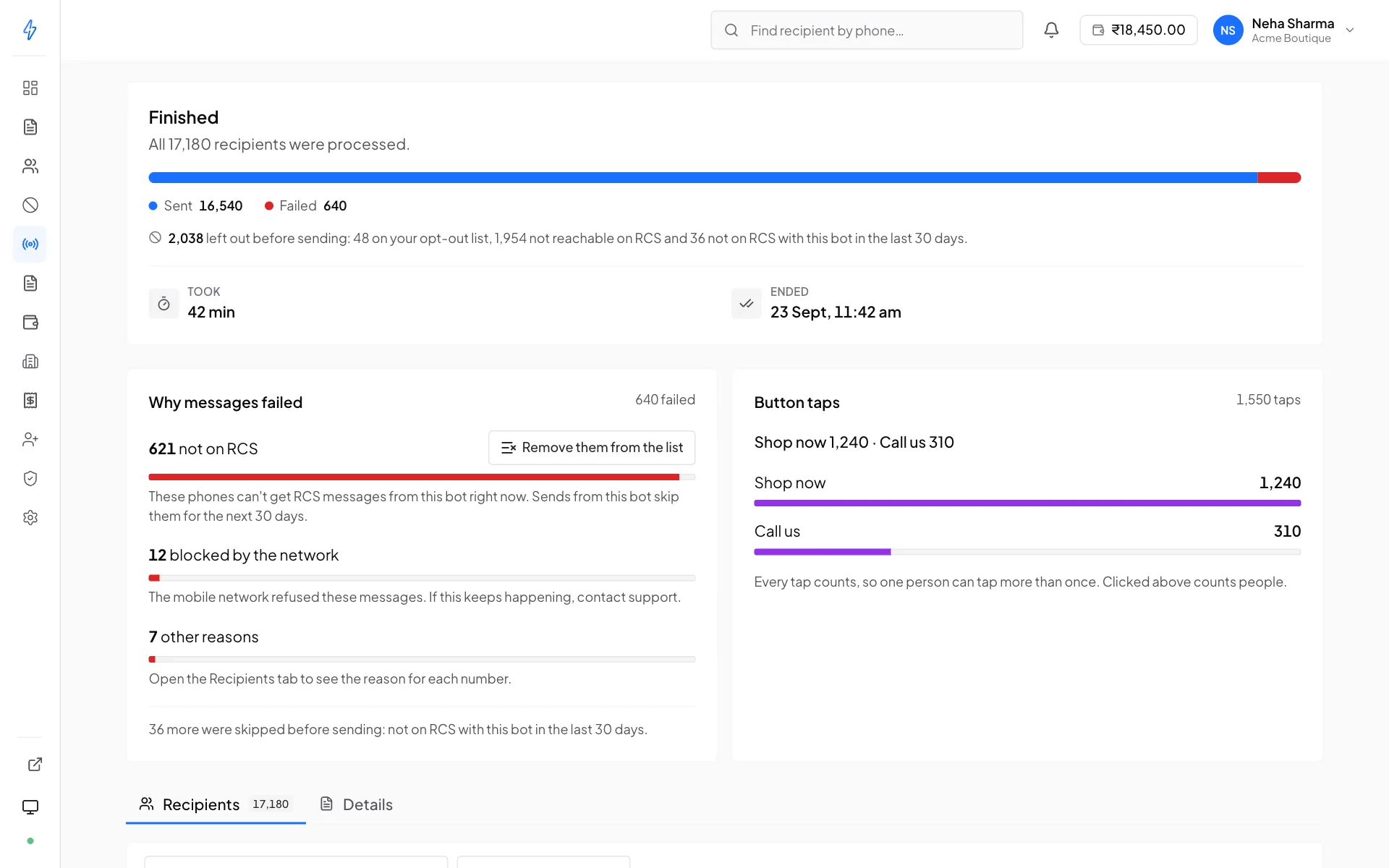Image resolution: width=1389 pixels, height=868 pixels.
Task: Click the Shop now purple taps bar
Action: 1027,503
